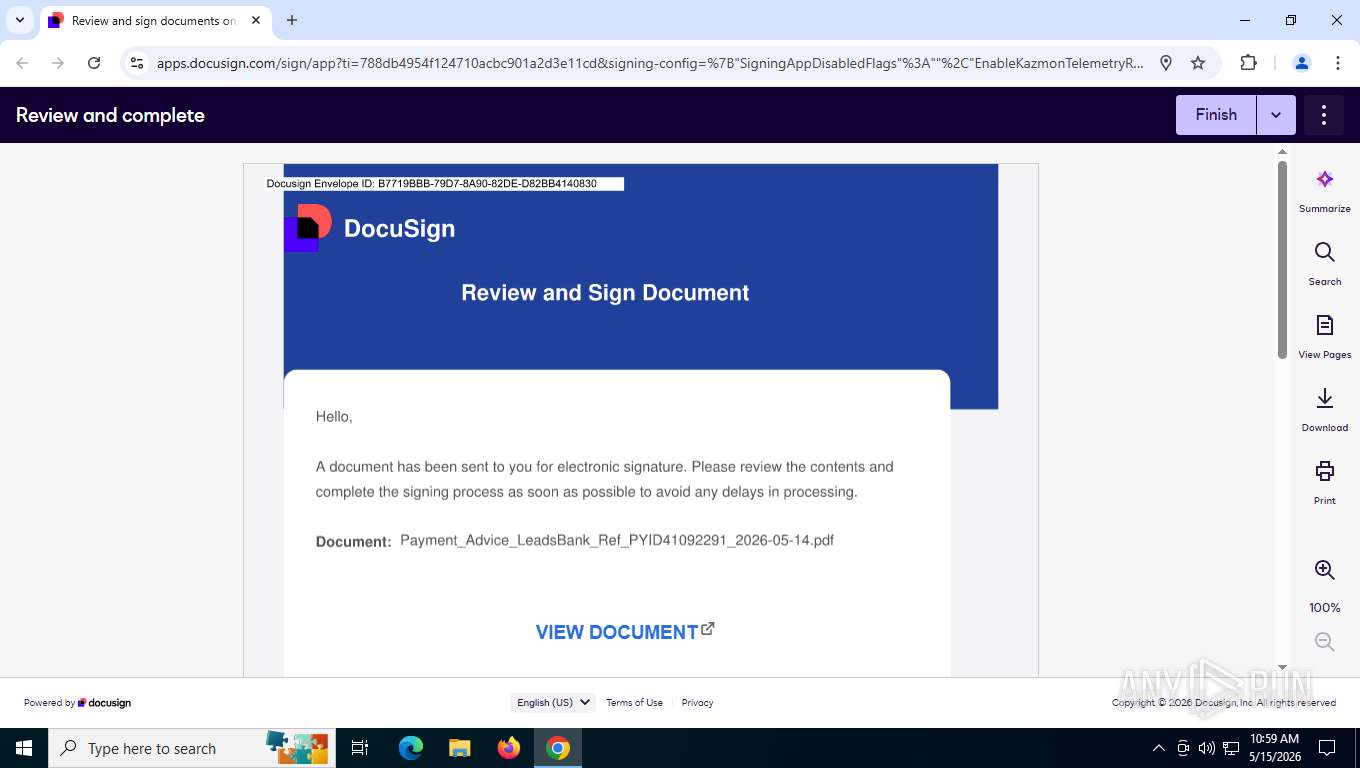
Task: Open the Windows Start menu
Action: click(x=24, y=748)
